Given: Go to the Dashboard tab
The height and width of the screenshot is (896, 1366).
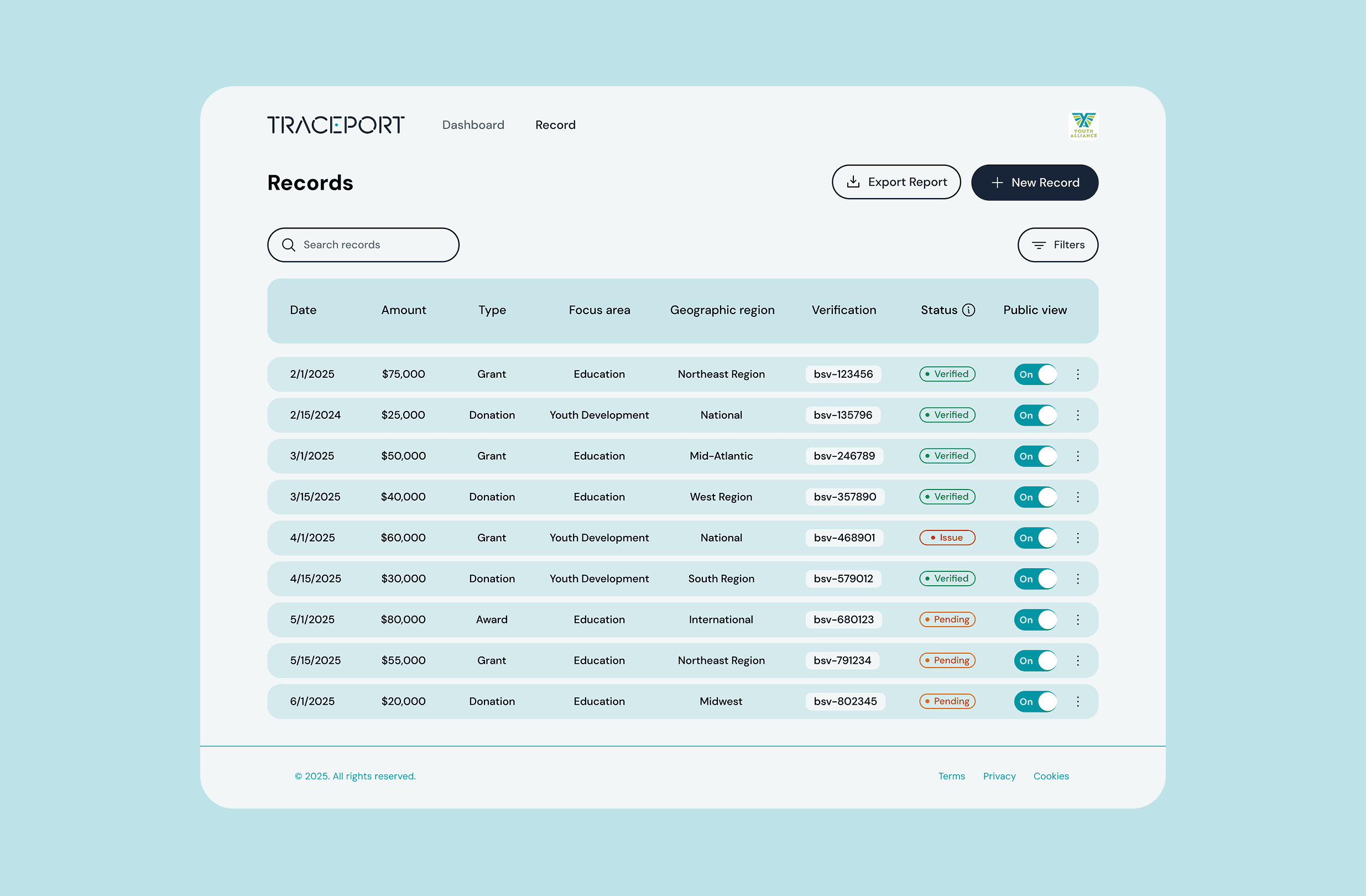Looking at the screenshot, I should (x=473, y=125).
